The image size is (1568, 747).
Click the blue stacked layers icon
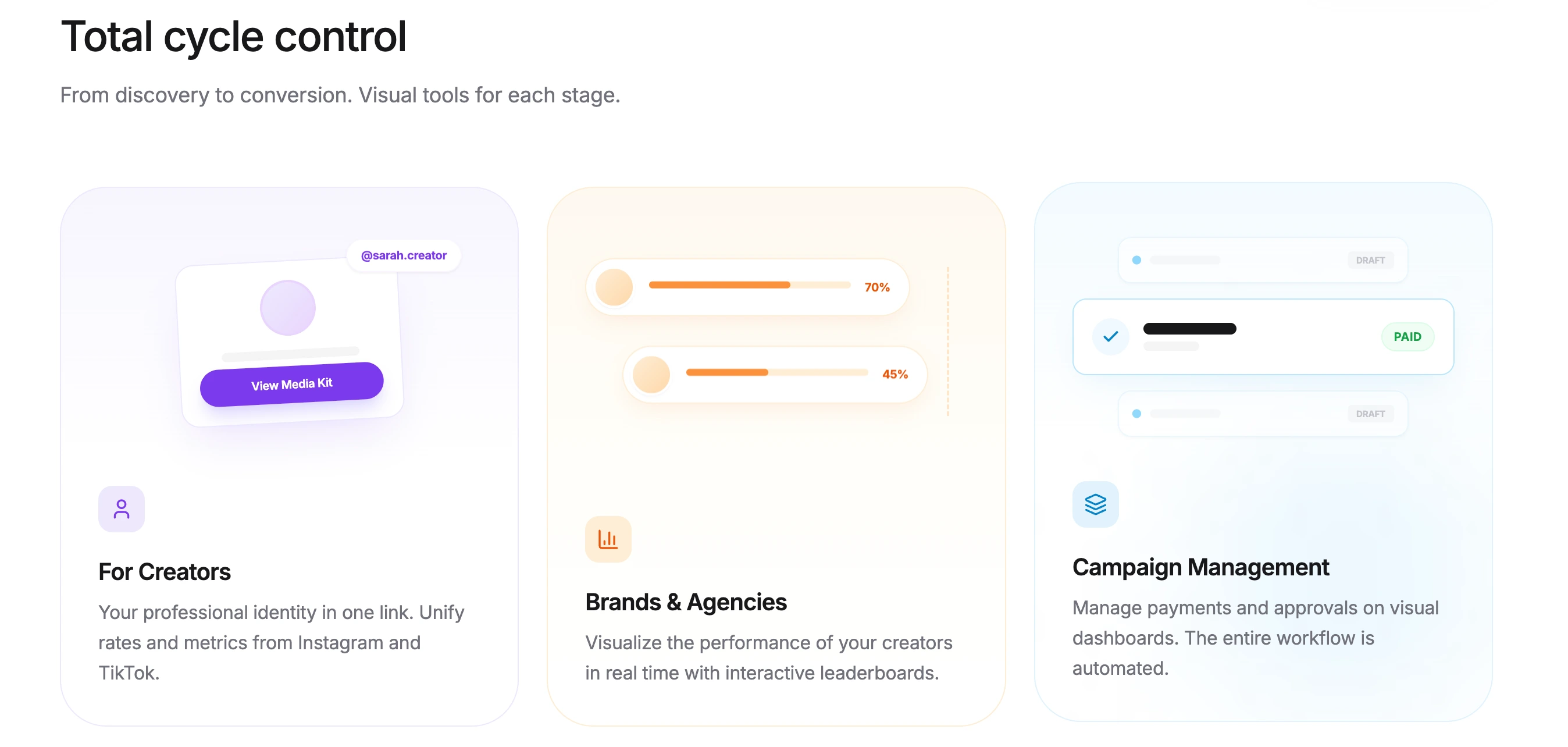pyautogui.click(x=1095, y=504)
